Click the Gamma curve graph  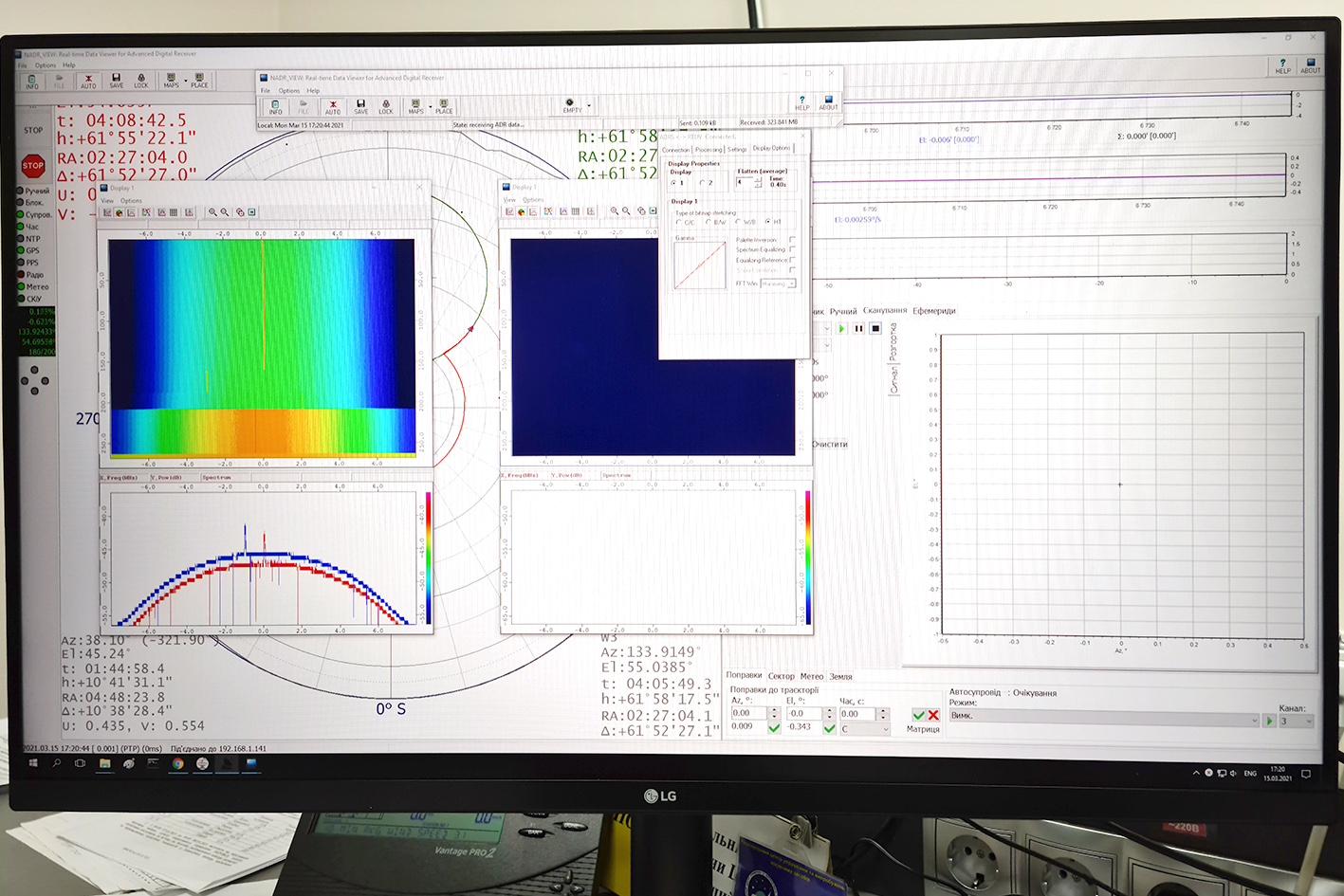click(x=700, y=266)
